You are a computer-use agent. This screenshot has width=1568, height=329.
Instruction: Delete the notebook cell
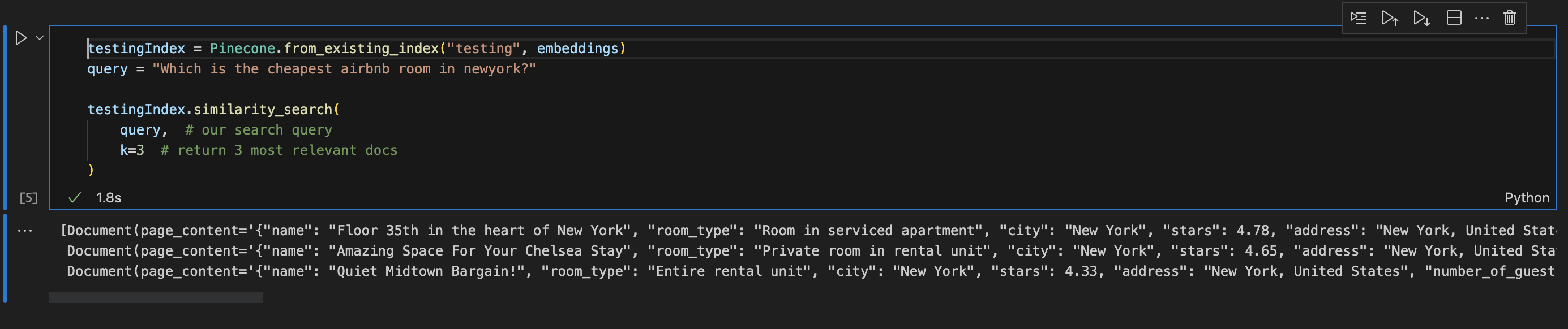1510,18
